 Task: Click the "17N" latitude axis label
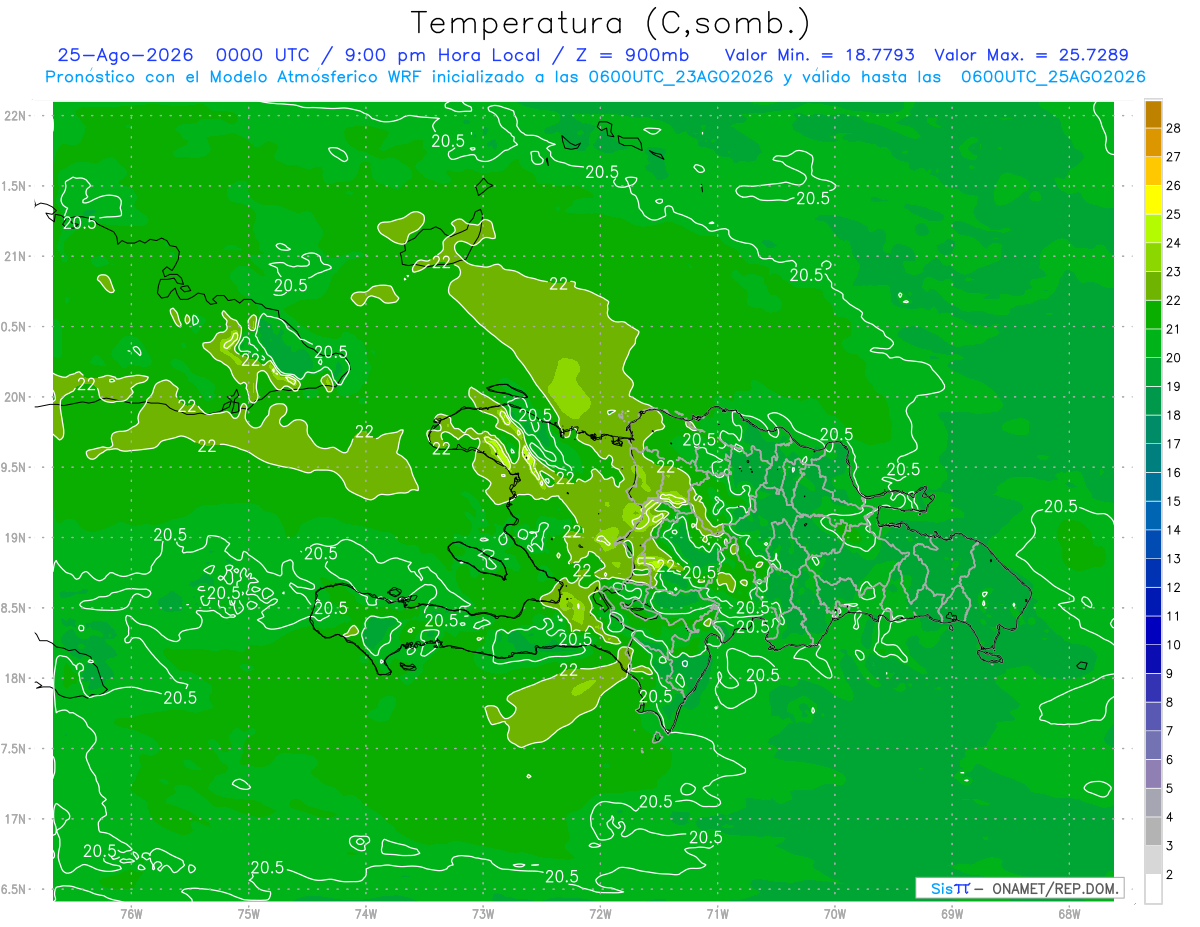pyautogui.click(x=15, y=819)
